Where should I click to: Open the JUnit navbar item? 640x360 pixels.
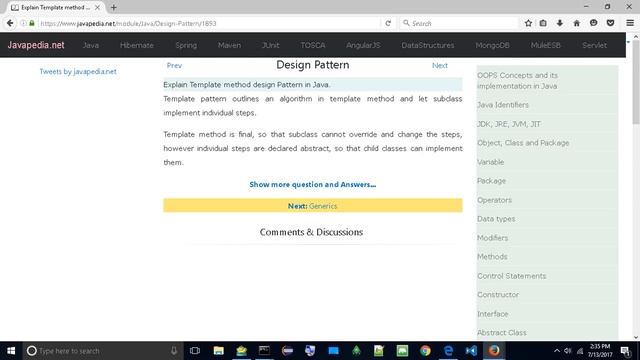tap(271, 45)
